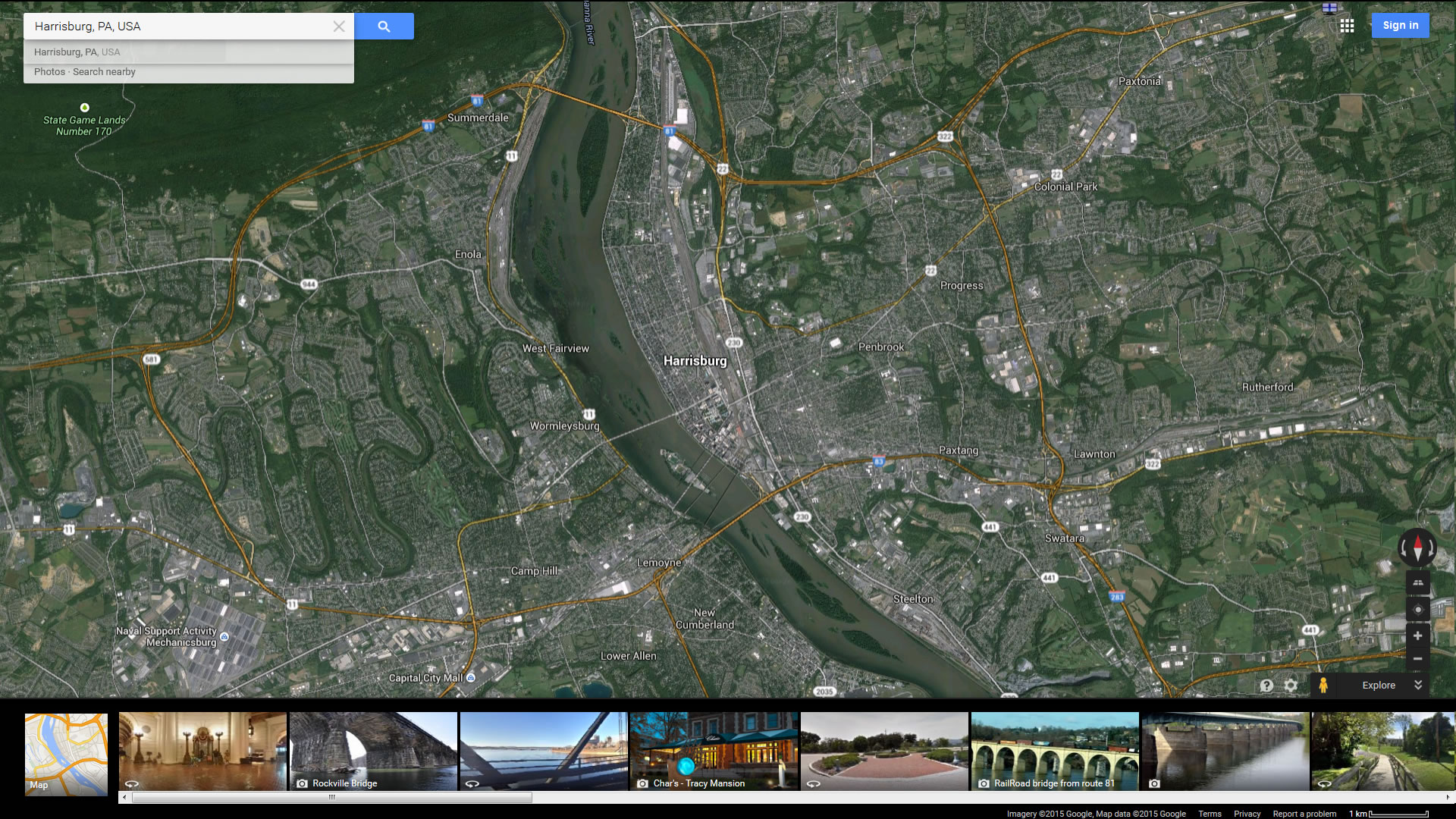
Task: Select Harrisburg, PA, USA suggestion
Action: [x=77, y=52]
